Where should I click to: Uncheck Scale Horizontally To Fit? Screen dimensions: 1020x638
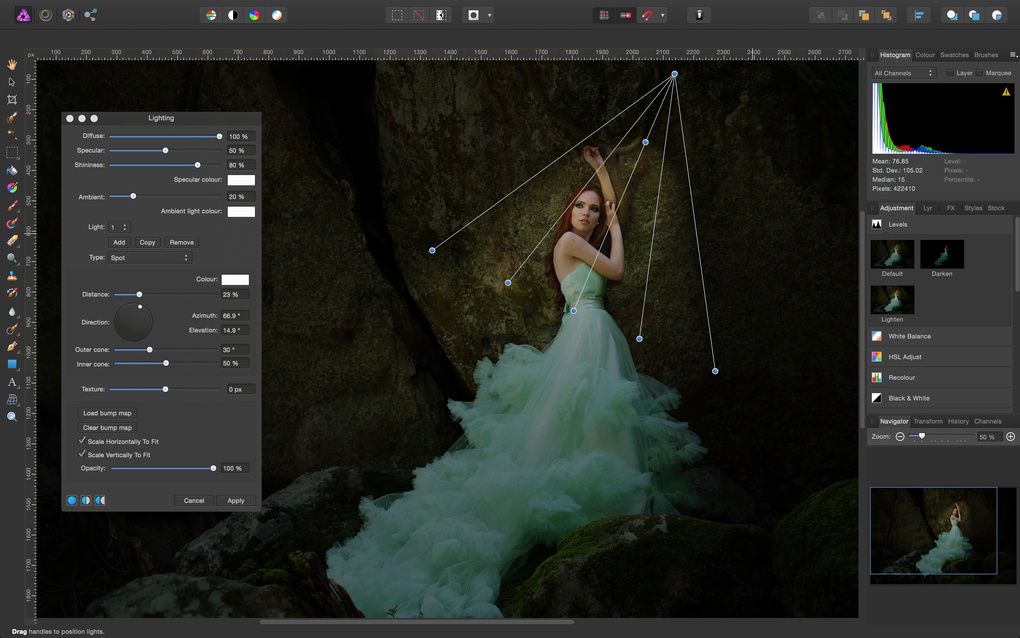(82, 441)
